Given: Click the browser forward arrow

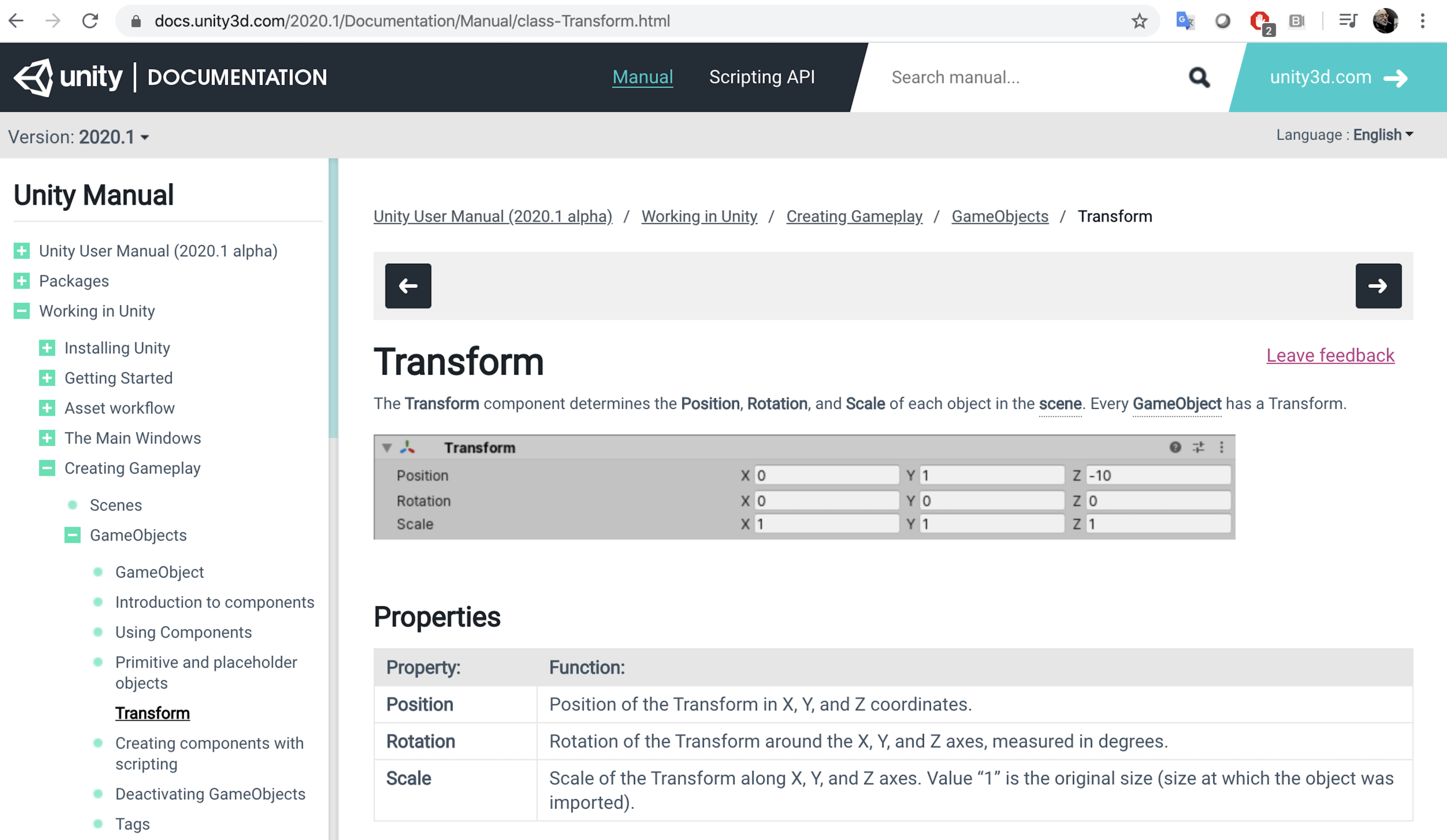Looking at the screenshot, I should (53, 21).
